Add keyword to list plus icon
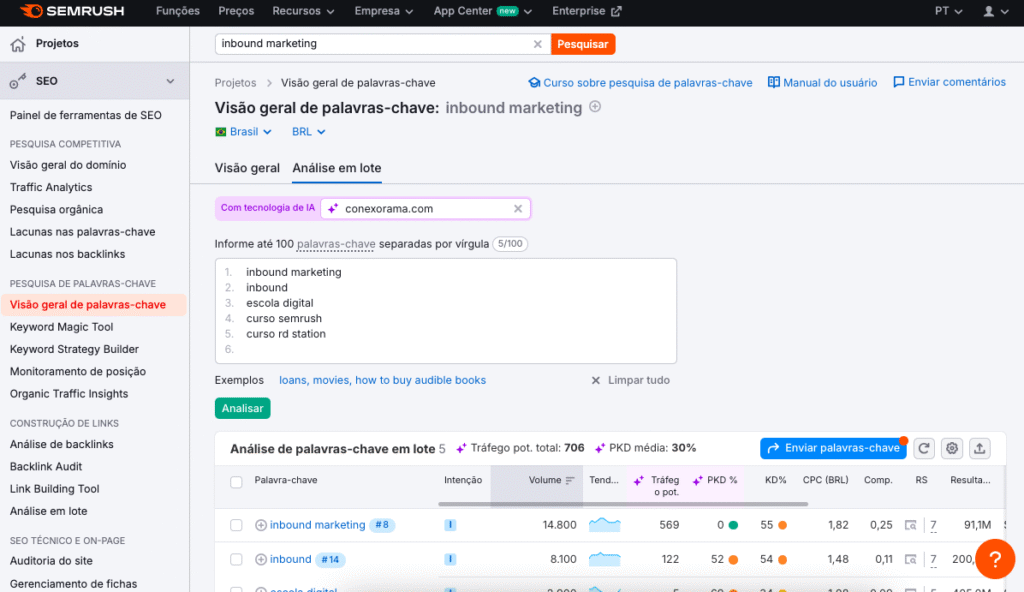This screenshot has width=1024, height=592. click(x=595, y=107)
